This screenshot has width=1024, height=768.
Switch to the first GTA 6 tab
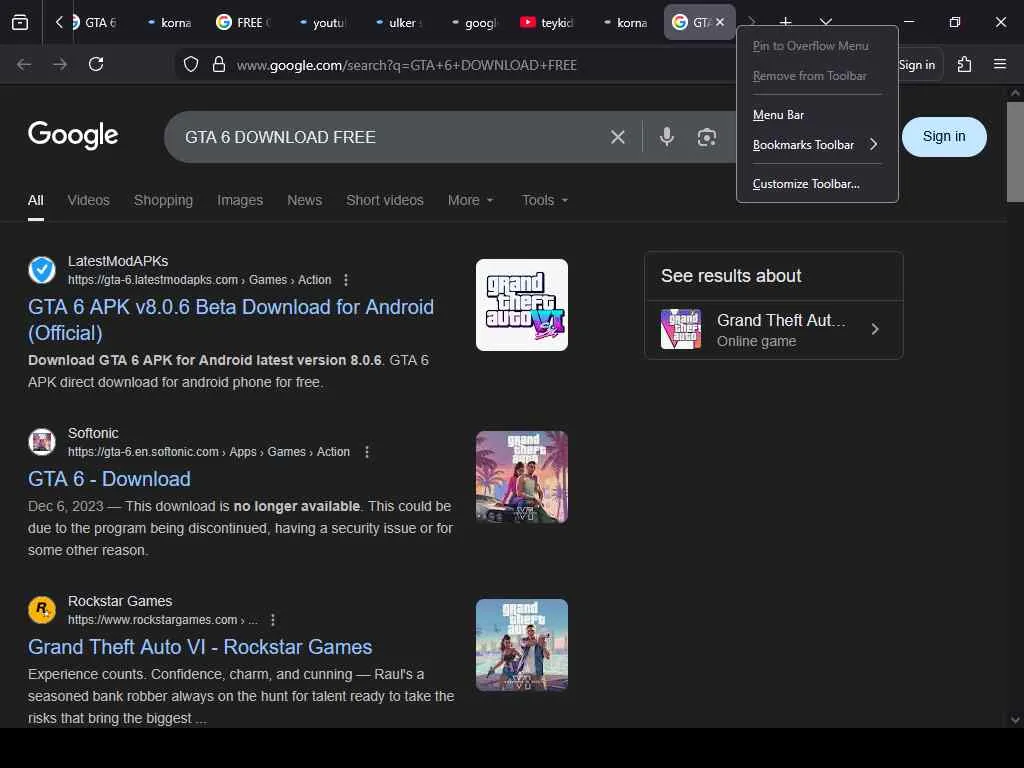point(95,22)
